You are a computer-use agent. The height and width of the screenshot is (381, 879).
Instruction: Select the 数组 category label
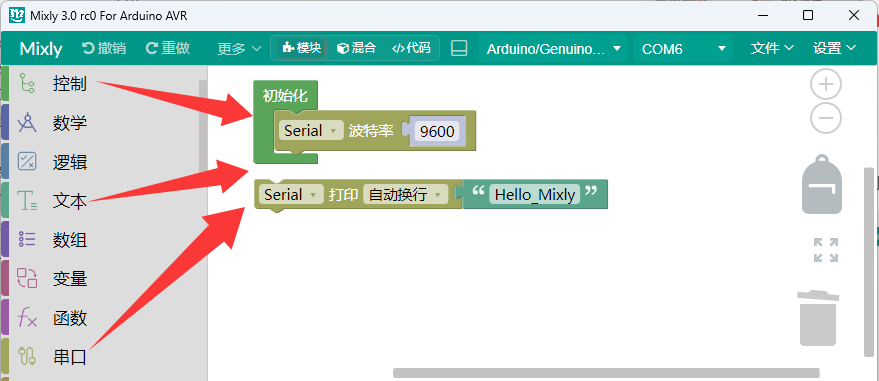point(70,240)
